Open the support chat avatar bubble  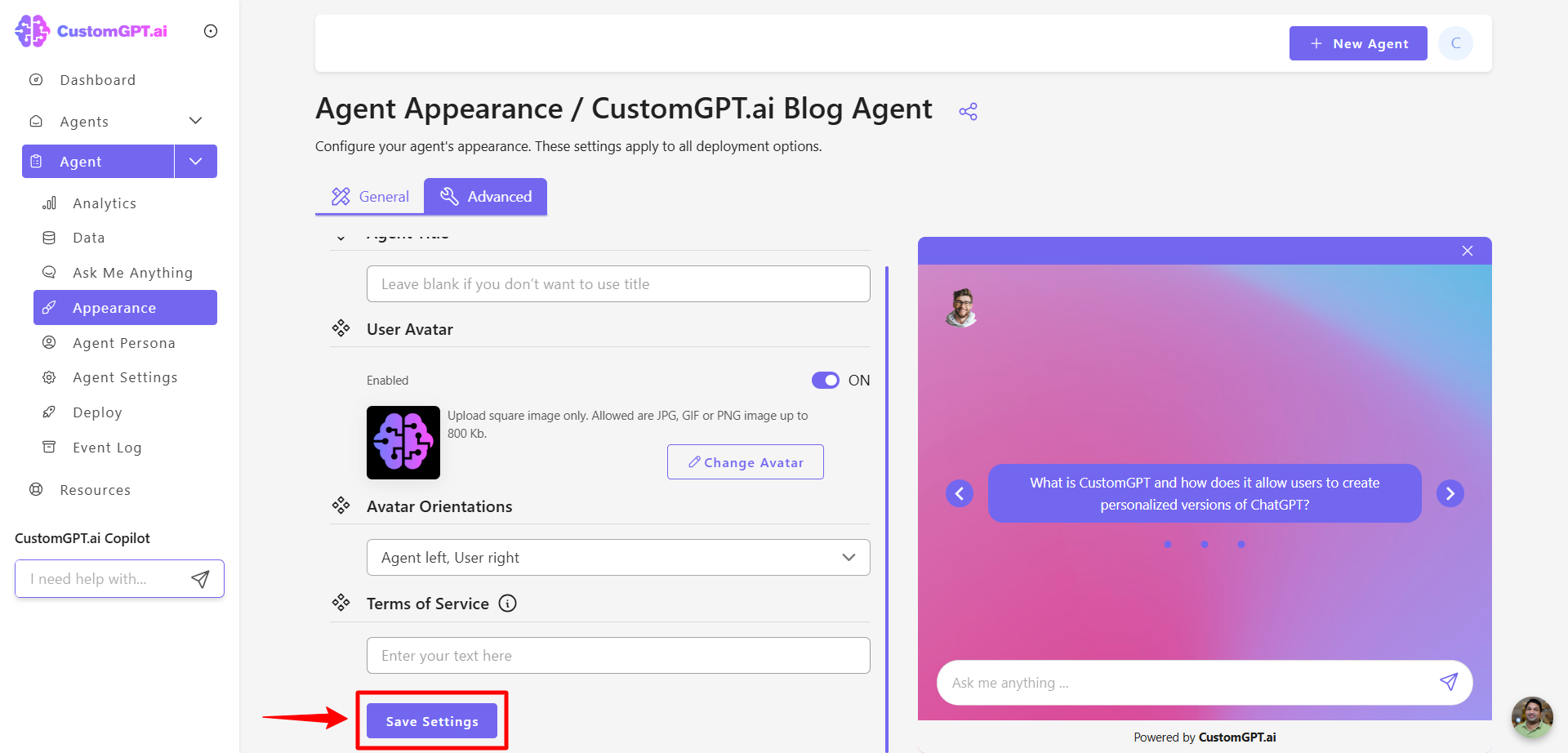click(1532, 717)
